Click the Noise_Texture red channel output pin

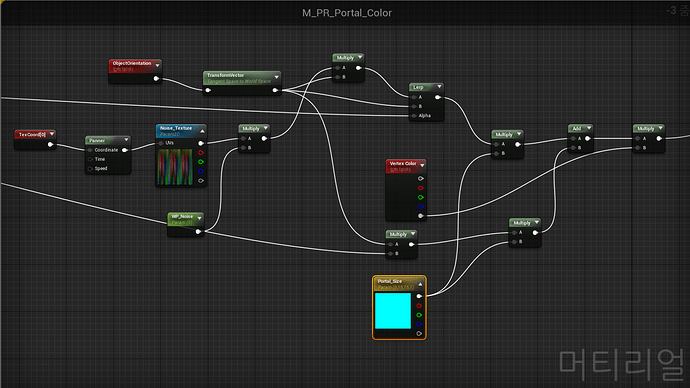click(201, 153)
